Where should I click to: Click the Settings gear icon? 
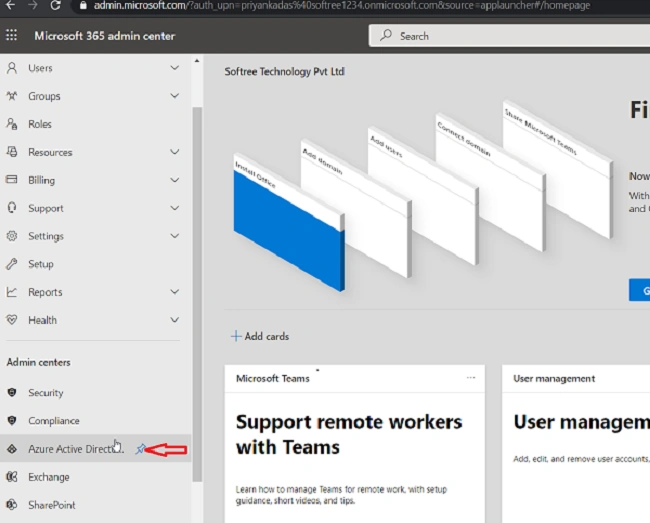point(12,236)
